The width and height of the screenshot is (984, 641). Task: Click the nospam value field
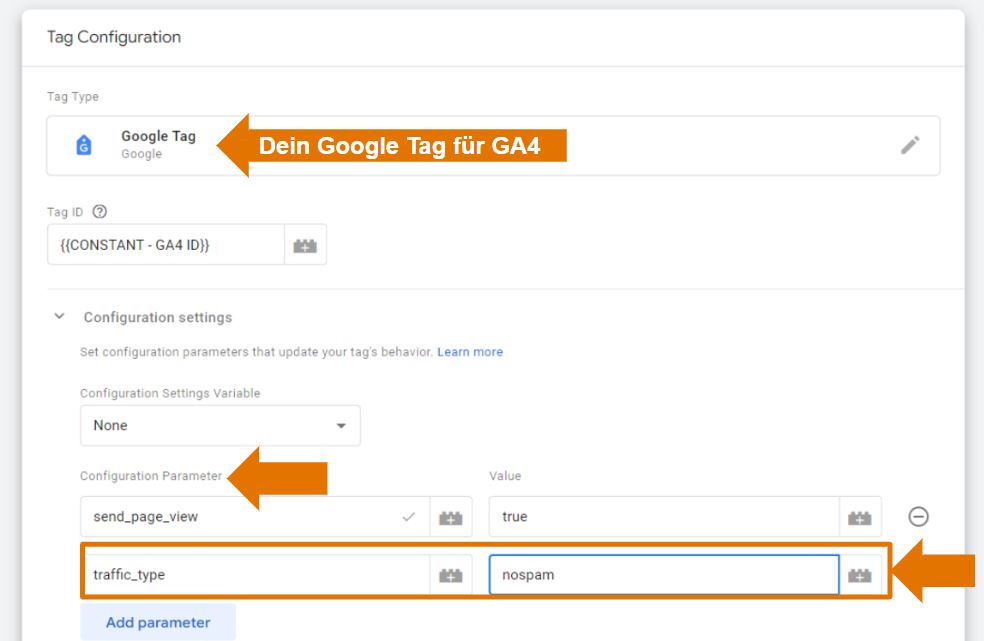(640, 574)
